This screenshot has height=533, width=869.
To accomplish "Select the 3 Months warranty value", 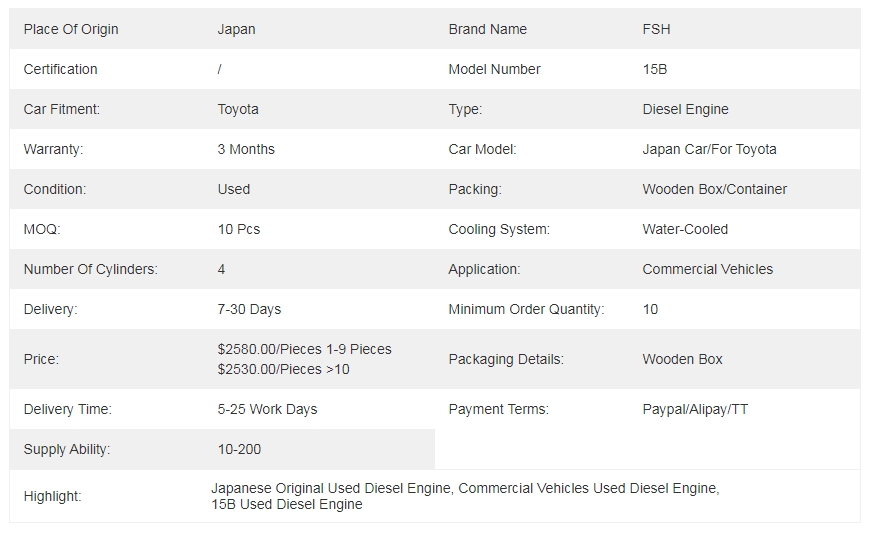I will 246,149.
